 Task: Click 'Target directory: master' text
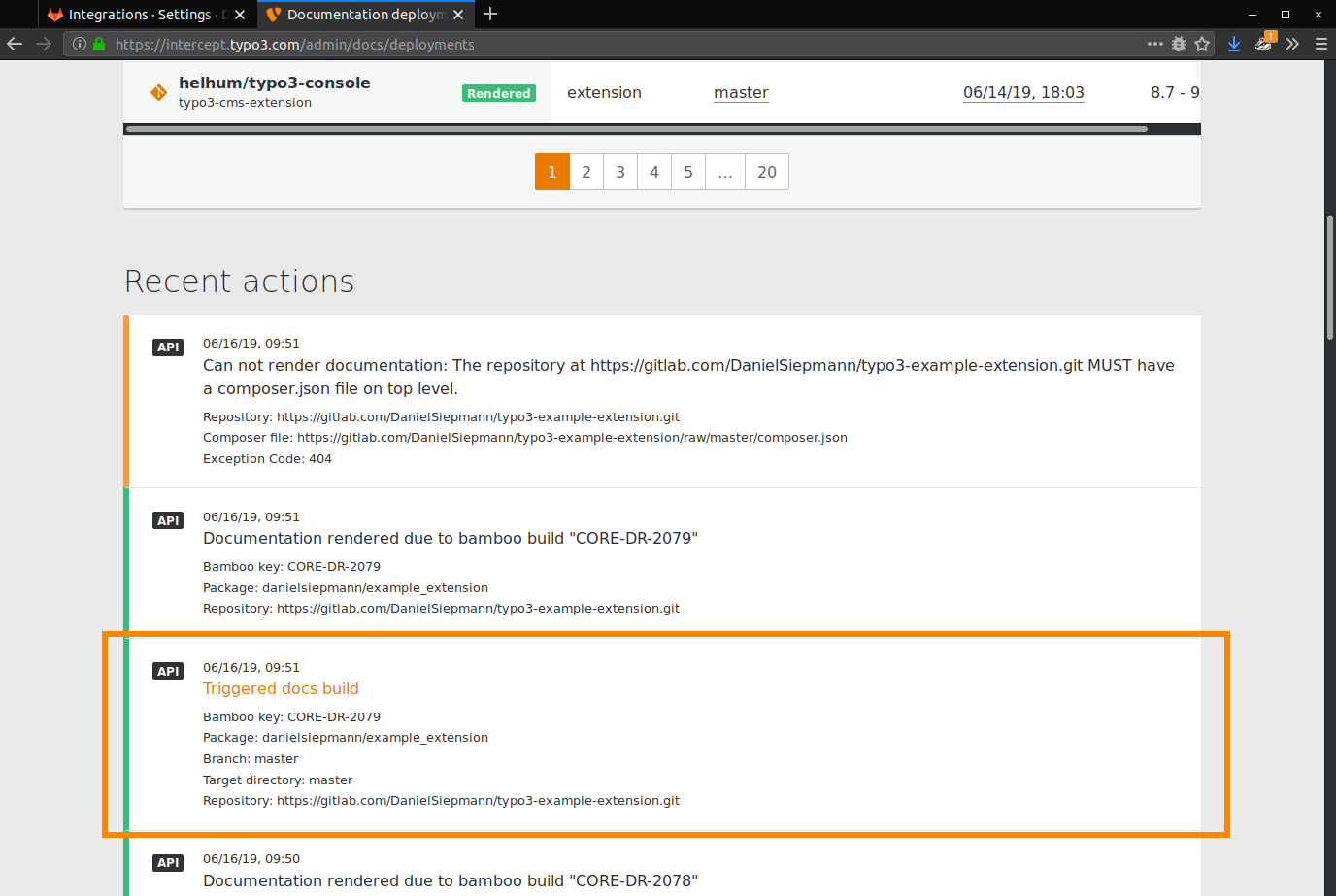[x=278, y=780]
